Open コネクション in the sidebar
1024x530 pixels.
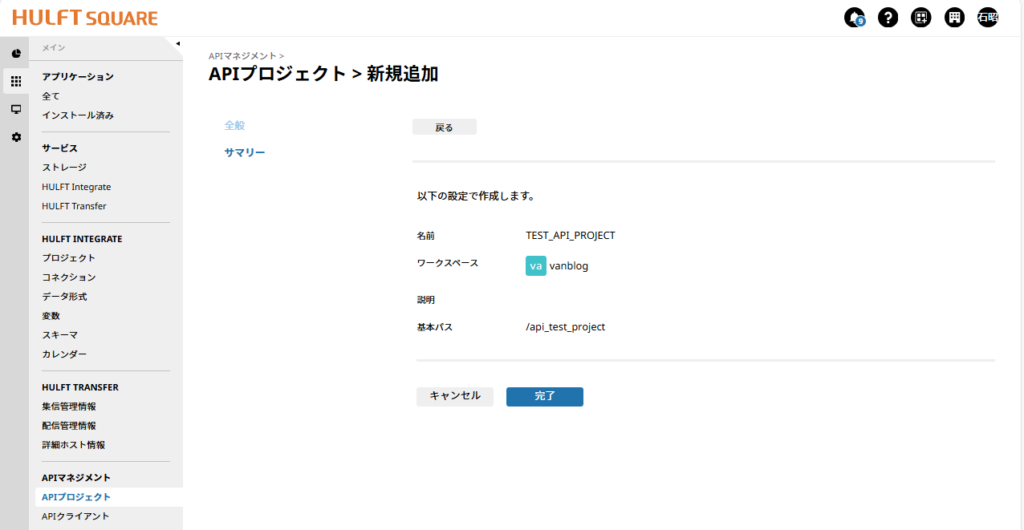pos(69,277)
